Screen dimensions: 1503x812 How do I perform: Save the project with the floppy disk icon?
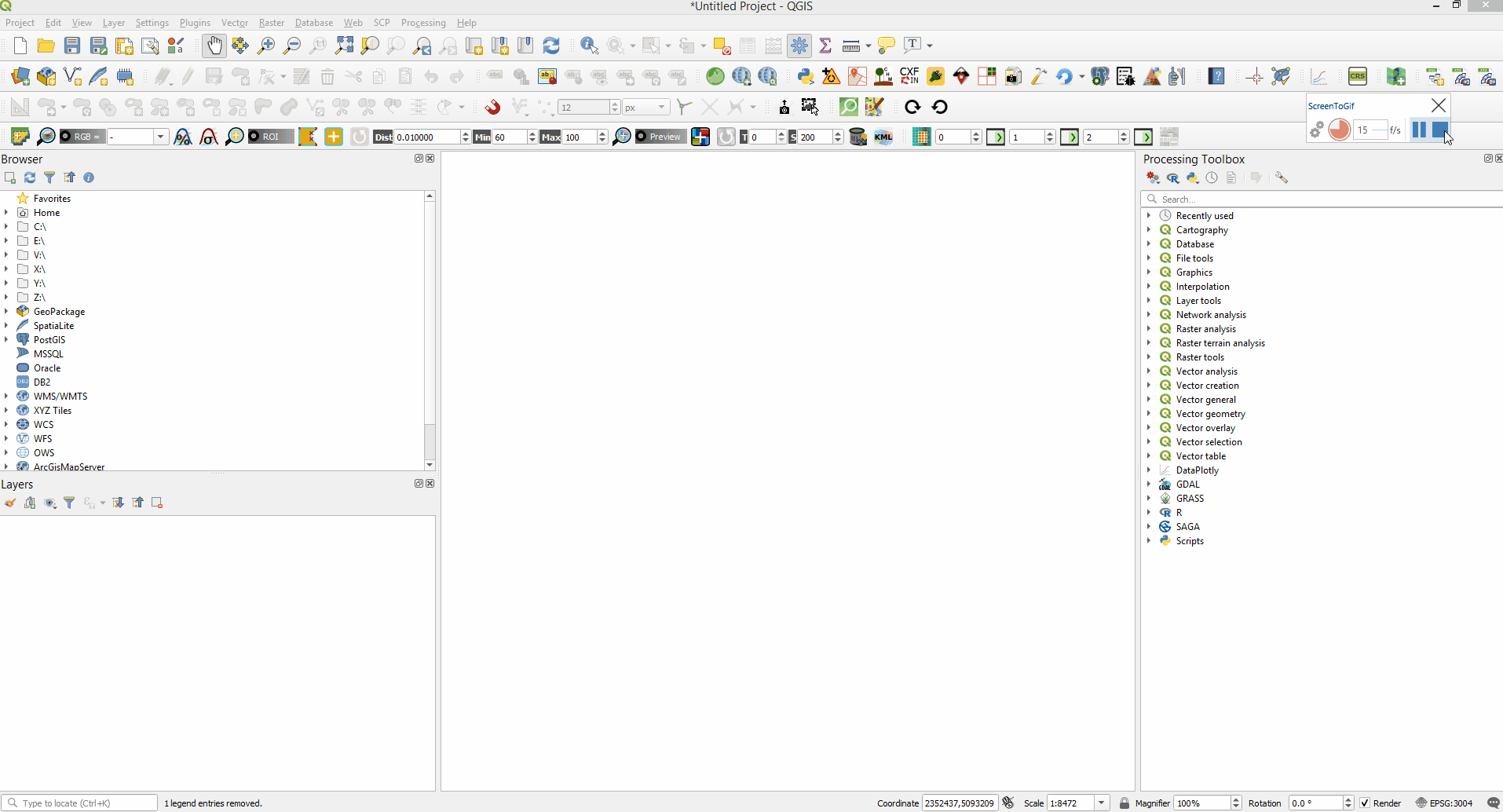[x=71, y=46]
